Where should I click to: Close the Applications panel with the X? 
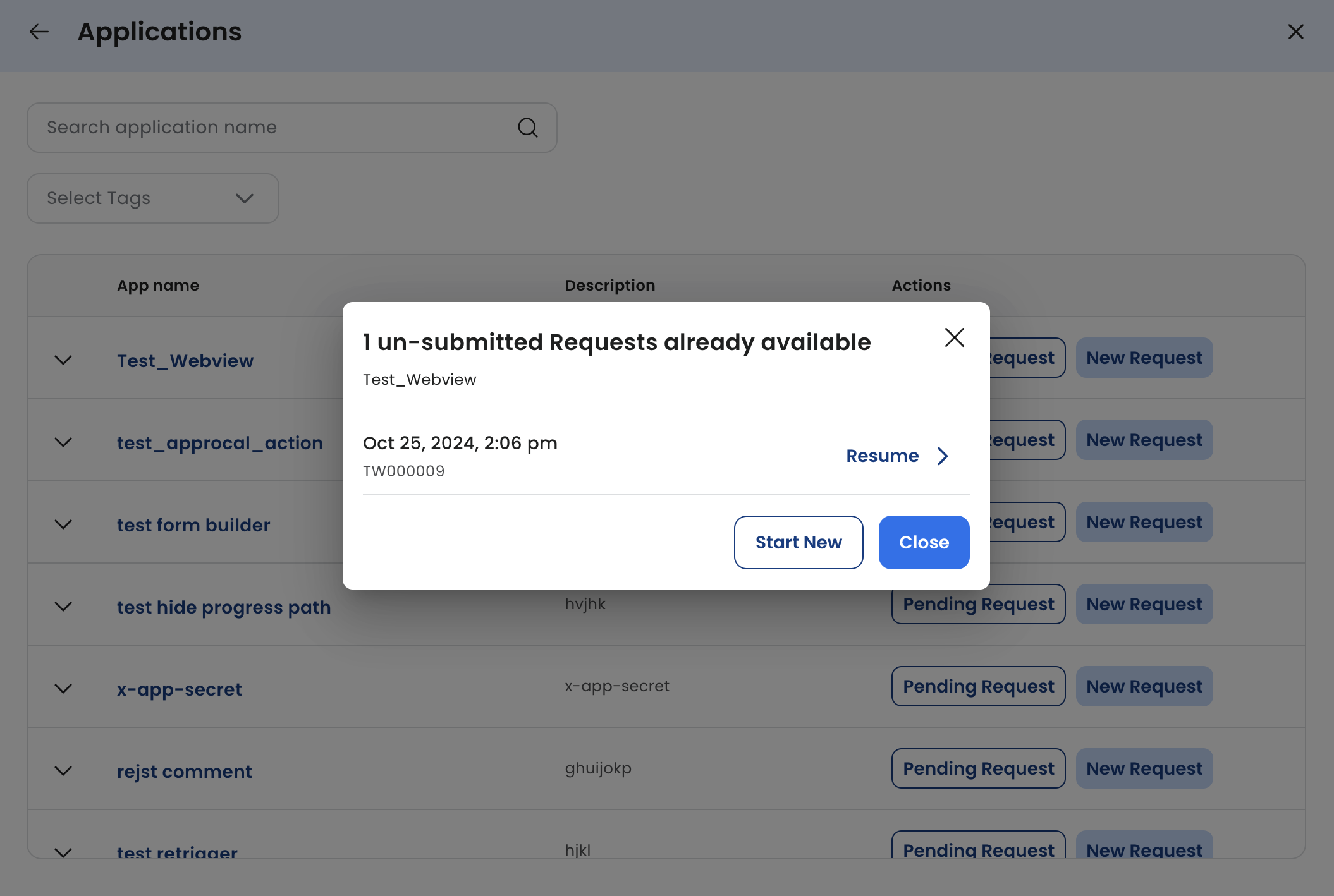pyautogui.click(x=1295, y=32)
